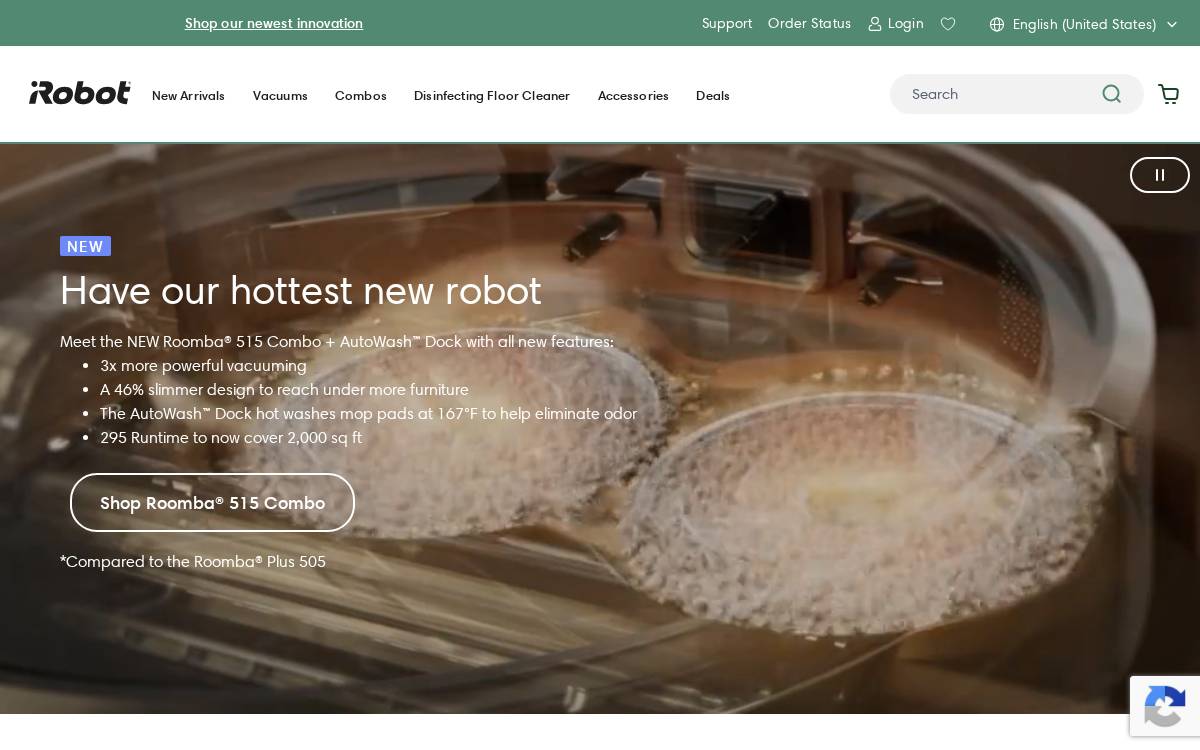Open the wishlist heart icon
Screen dimensions: 1200x750
(x=948, y=23)
